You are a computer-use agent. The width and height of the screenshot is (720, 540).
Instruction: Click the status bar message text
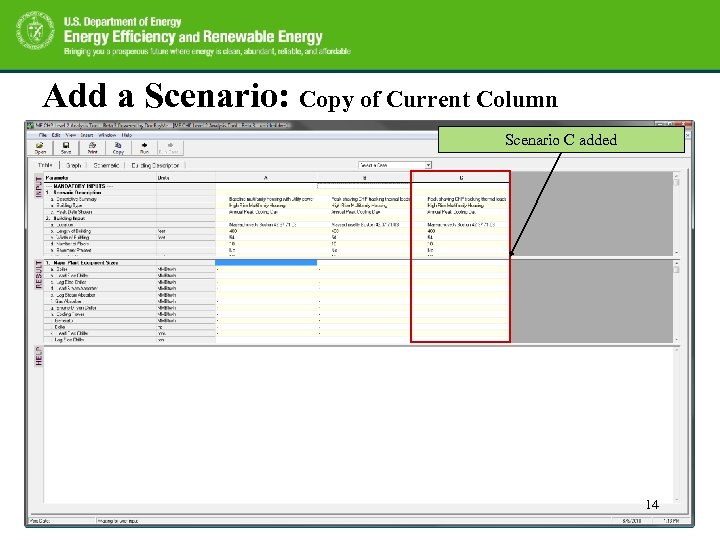click(118, 521)
